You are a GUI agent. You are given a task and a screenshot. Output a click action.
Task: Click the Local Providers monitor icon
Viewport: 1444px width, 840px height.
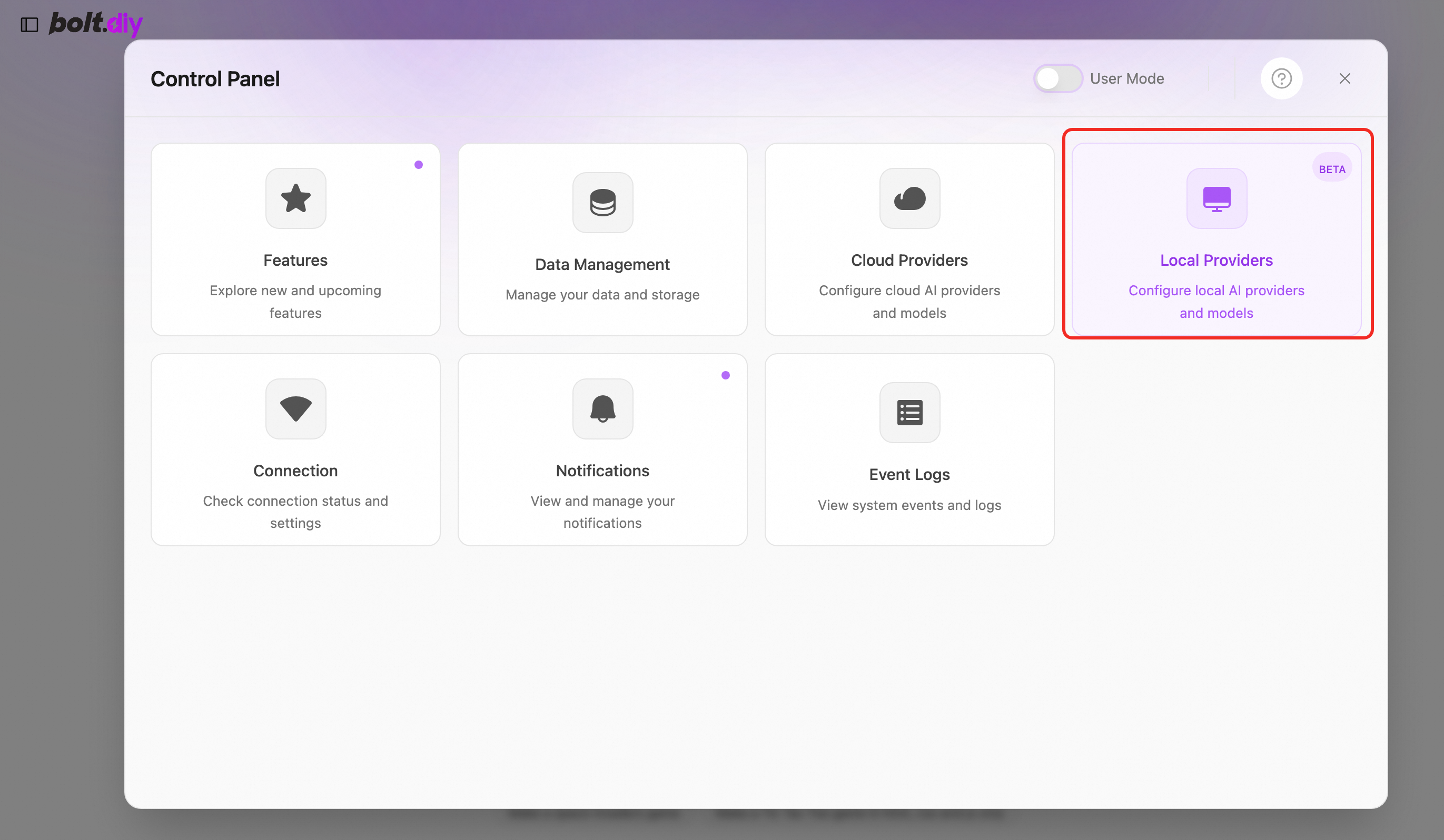(x=1216, y=199)
